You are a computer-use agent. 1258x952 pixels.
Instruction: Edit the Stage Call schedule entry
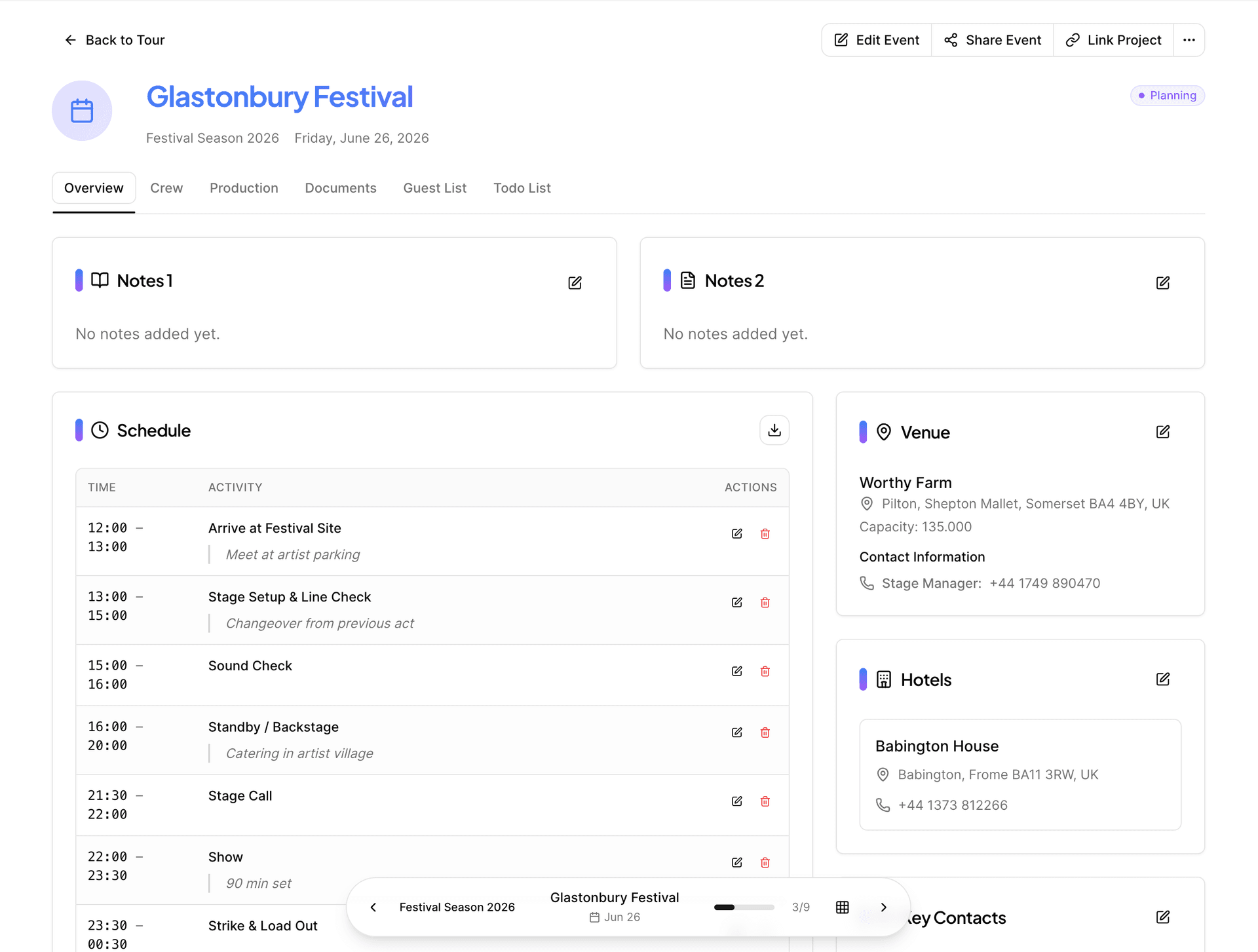tap(736, 801)
